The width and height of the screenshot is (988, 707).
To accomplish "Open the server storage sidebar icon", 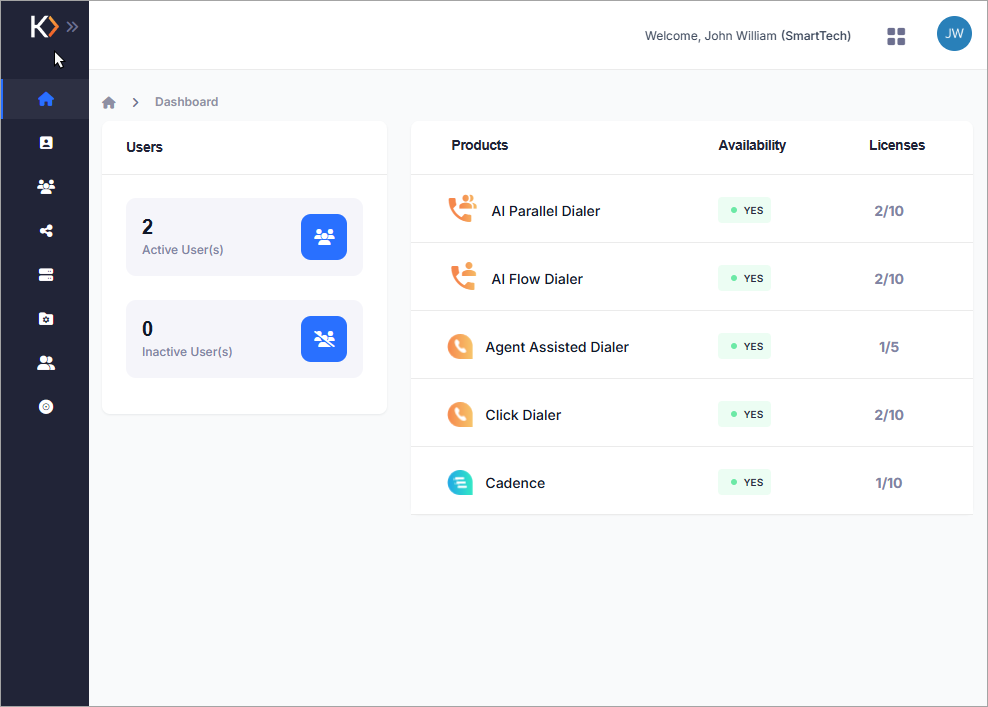I will click(45, 275).
